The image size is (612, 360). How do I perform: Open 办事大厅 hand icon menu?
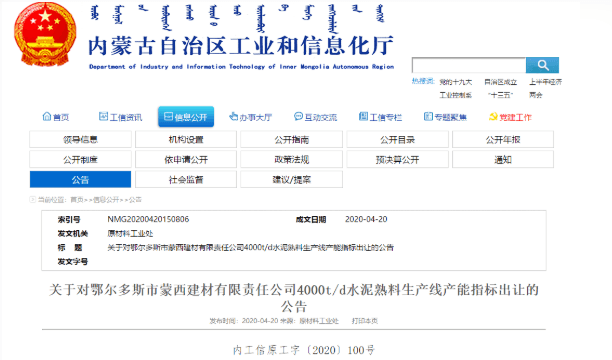click(250, 117)
